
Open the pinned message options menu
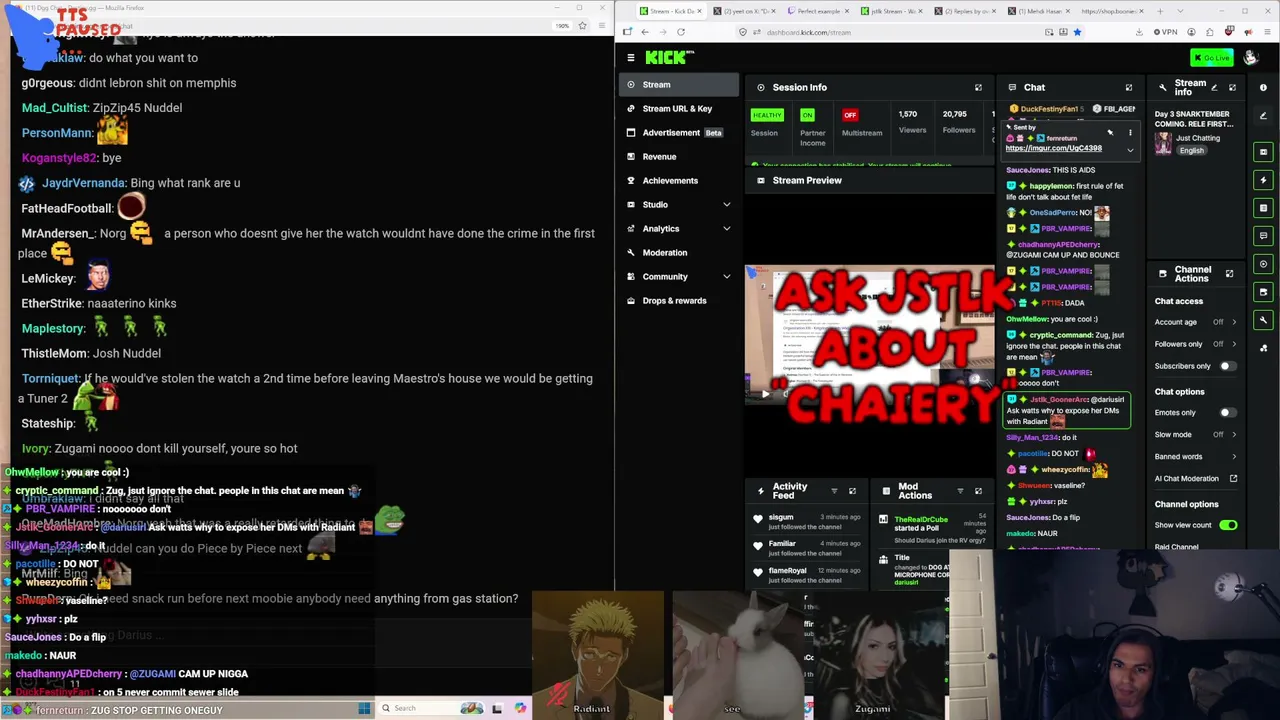point(1130,132)
